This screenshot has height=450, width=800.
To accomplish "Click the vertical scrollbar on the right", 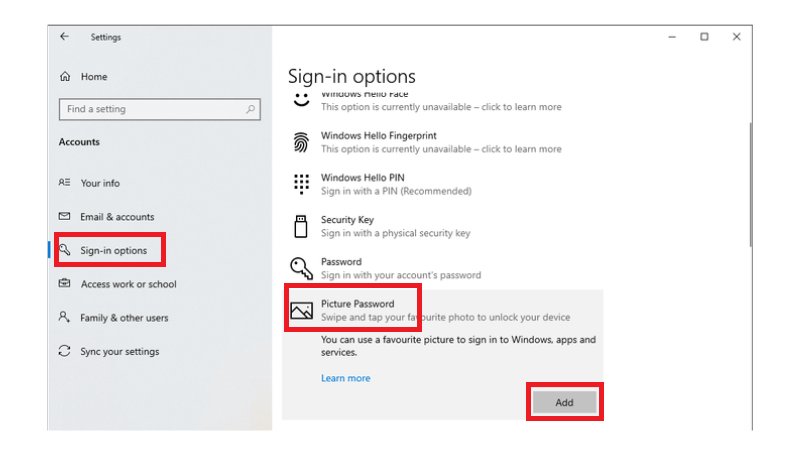I will 751,185.
